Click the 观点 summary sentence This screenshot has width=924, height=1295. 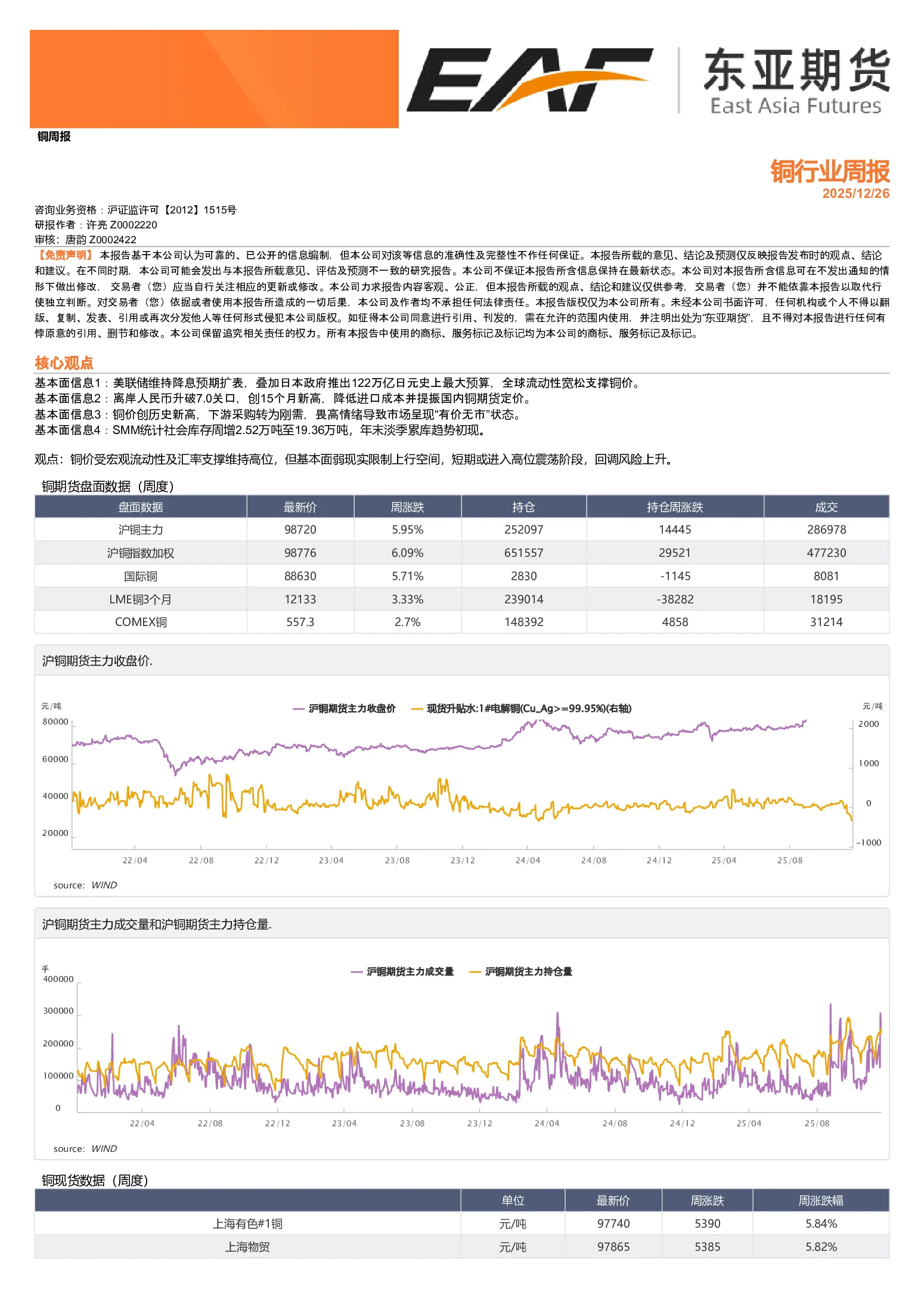point(355,459)
